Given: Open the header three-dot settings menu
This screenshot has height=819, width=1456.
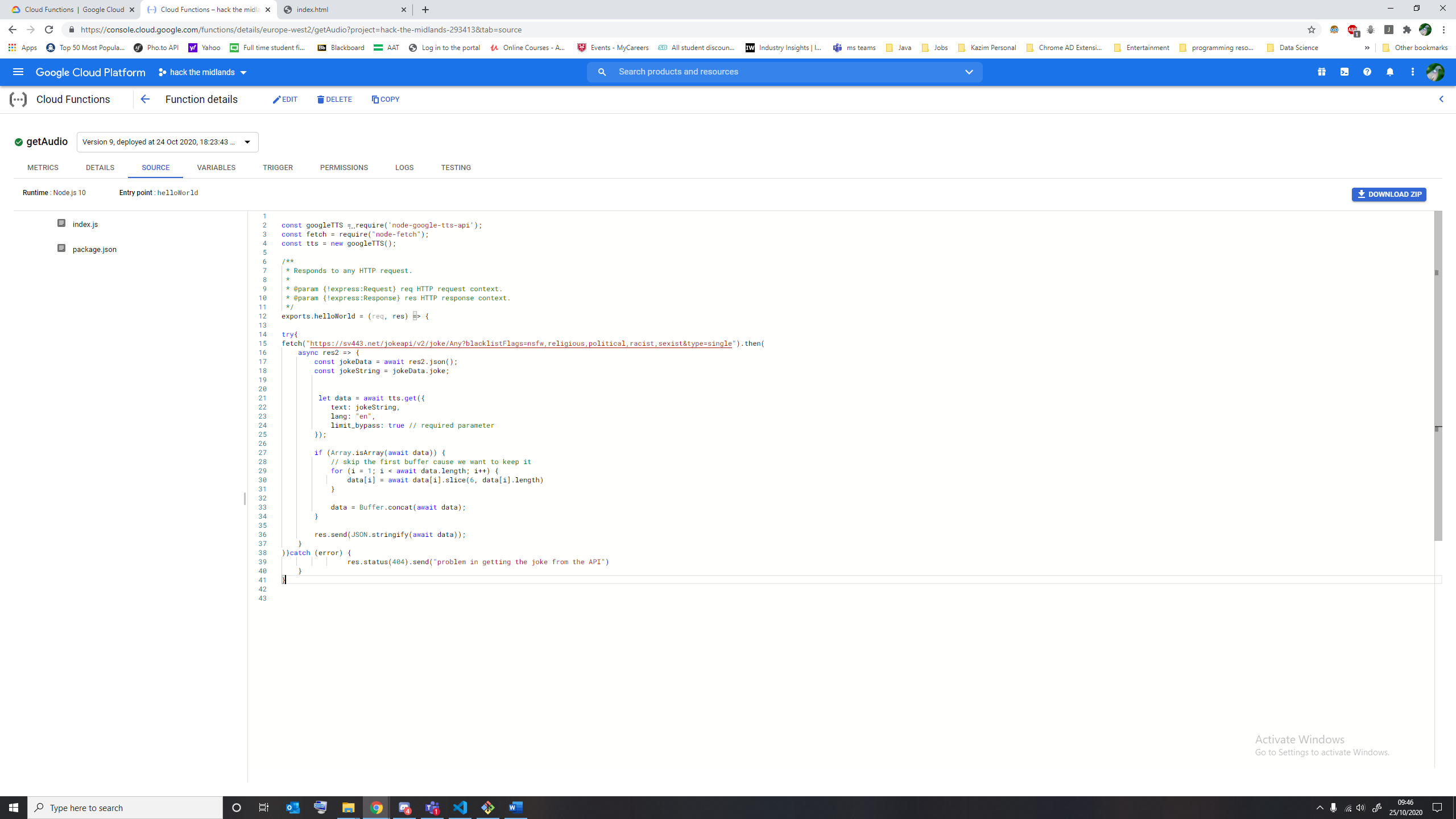Looking at the screenshot, I should coord(1413,72).
